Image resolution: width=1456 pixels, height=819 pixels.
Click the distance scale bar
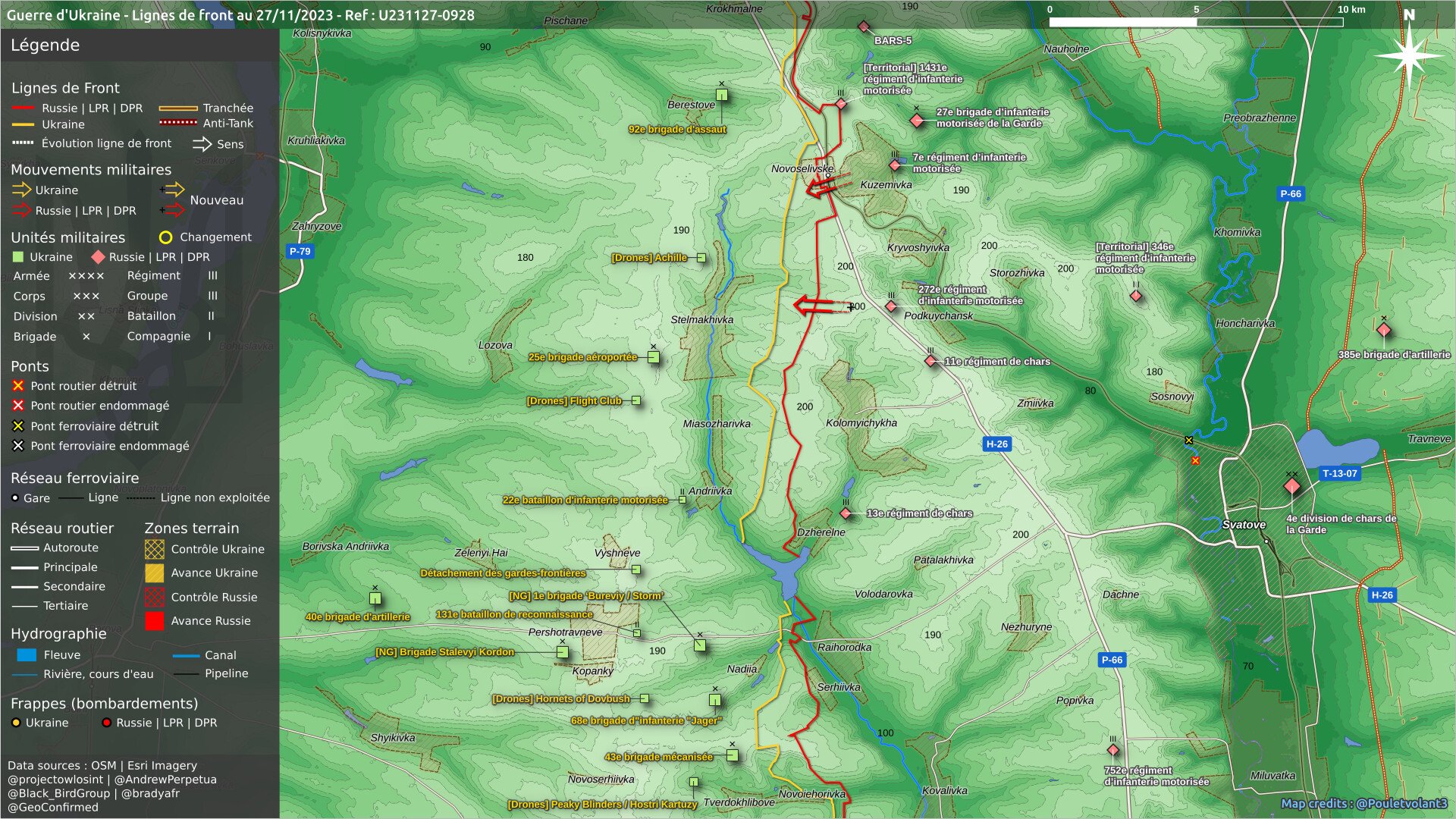(x=1196, y=22)
